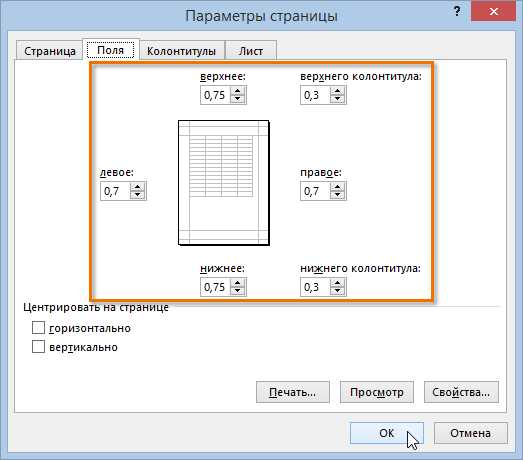Open the help question mark icon
The width and height of the screenshot is (523, 460).
click(457, 12)
